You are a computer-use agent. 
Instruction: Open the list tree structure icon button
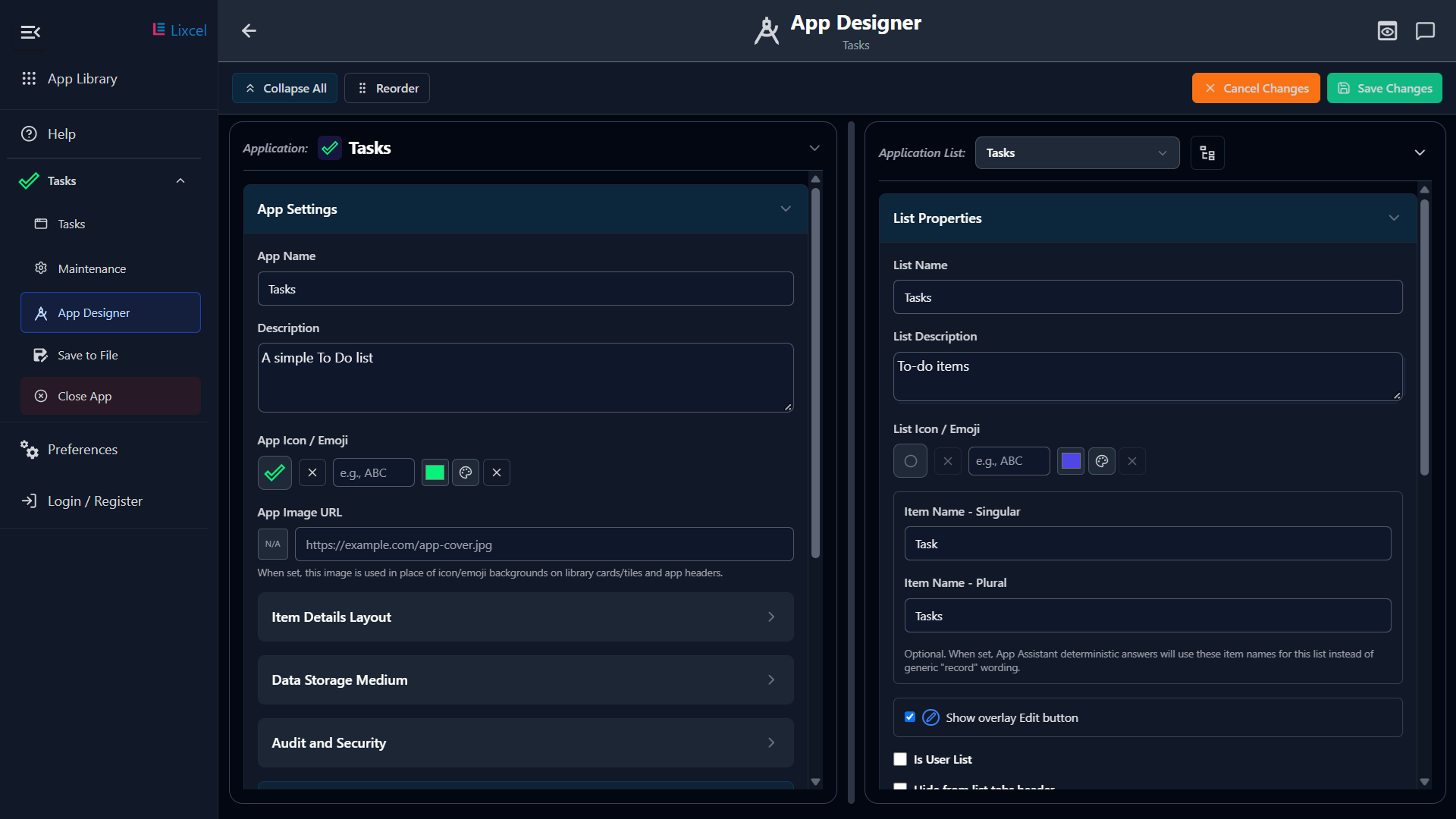click(1207, 153)
